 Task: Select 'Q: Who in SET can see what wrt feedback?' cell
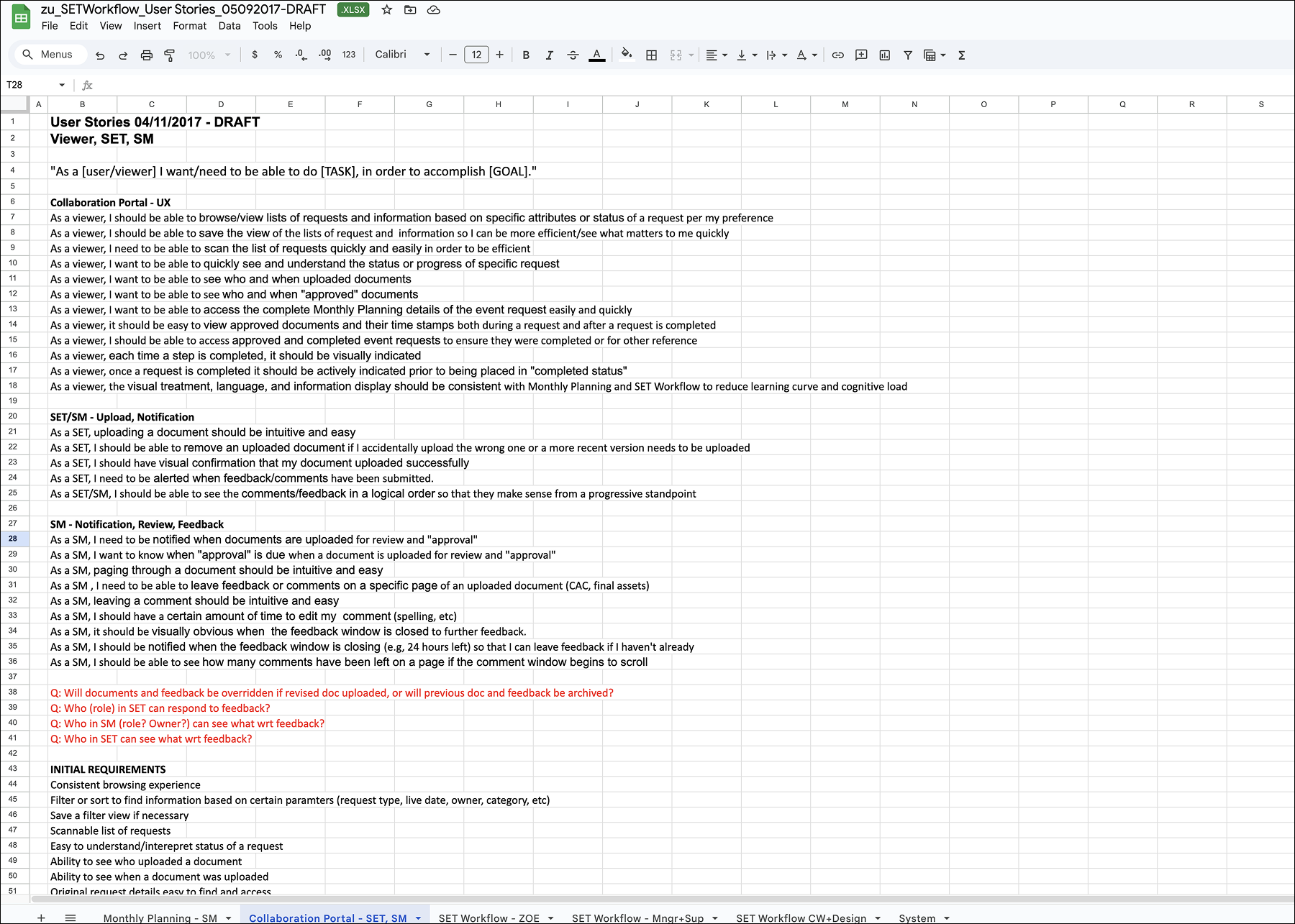pyautogui.click(x=151, y=738)
